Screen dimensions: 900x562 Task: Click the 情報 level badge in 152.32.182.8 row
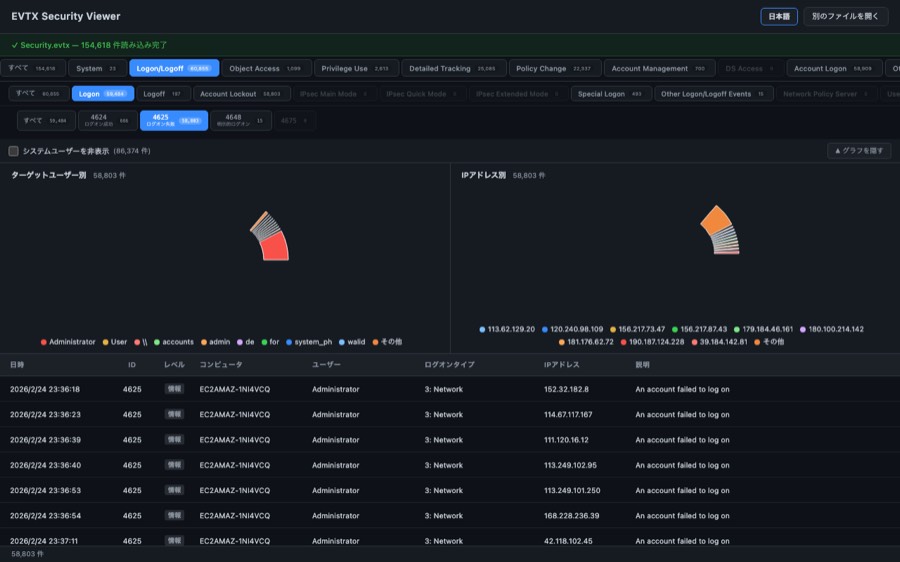pos(174,389)
